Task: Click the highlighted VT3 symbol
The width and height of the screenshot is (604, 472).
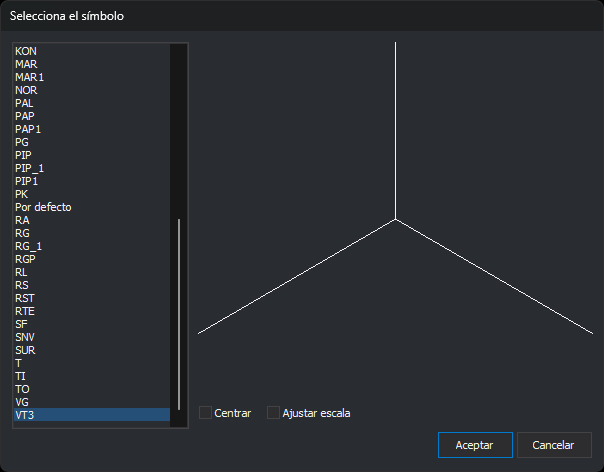Action: 92,415
